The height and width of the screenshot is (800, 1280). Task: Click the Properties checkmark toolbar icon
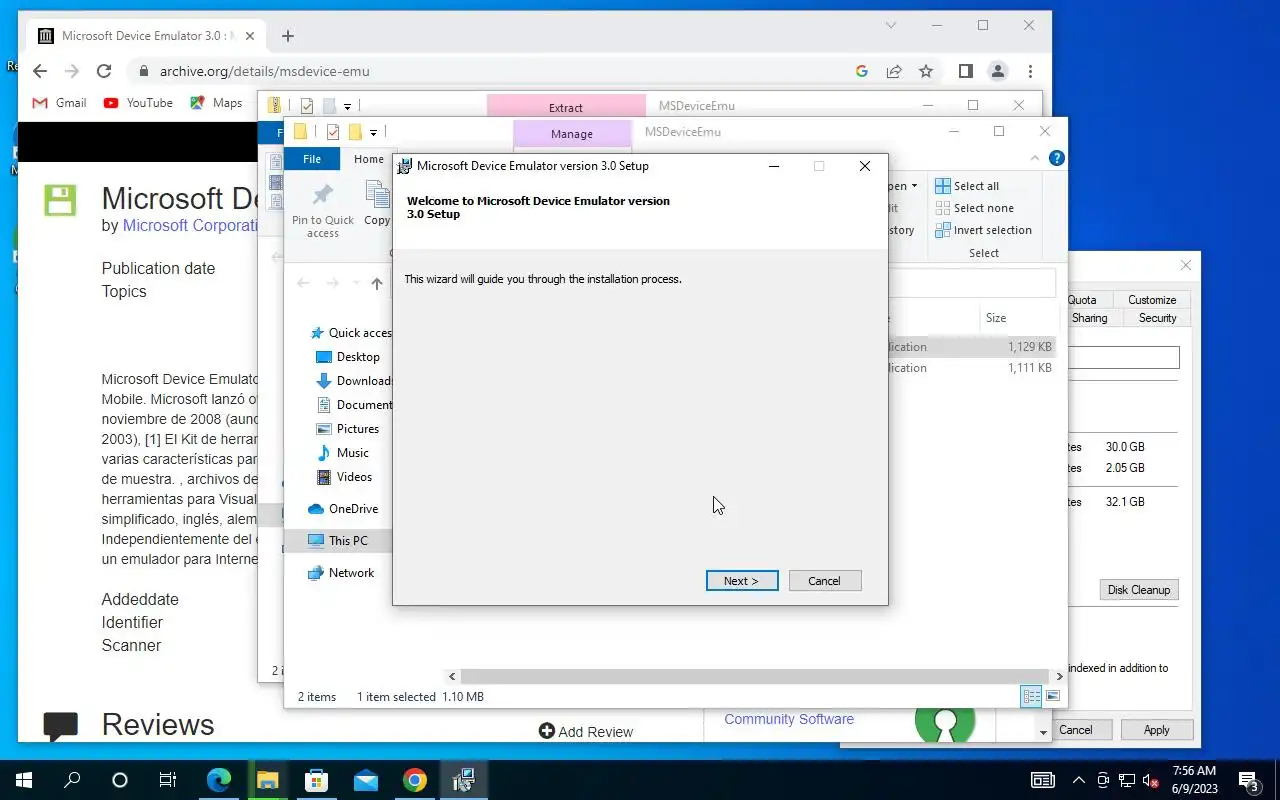point(333,132)
